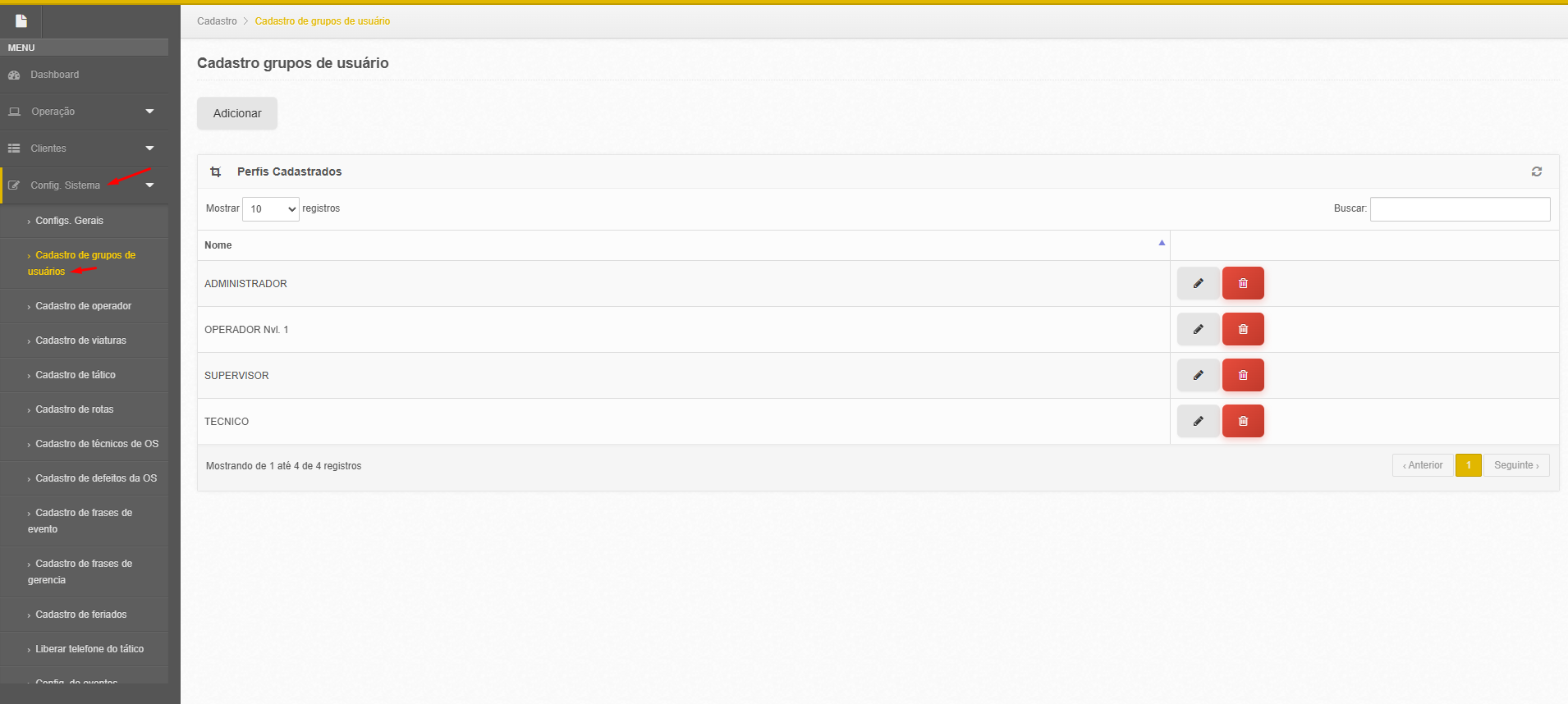Go to Cadastro de operador
The height and width of the screenshot is (704, 1568).
pos(83,306)
